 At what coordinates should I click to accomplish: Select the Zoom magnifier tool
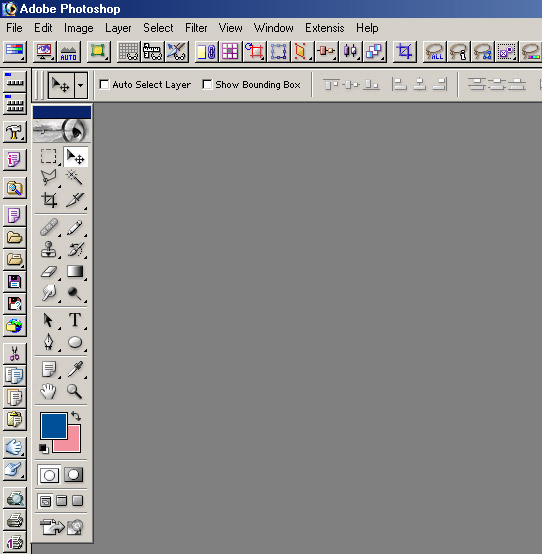[74, 391]
